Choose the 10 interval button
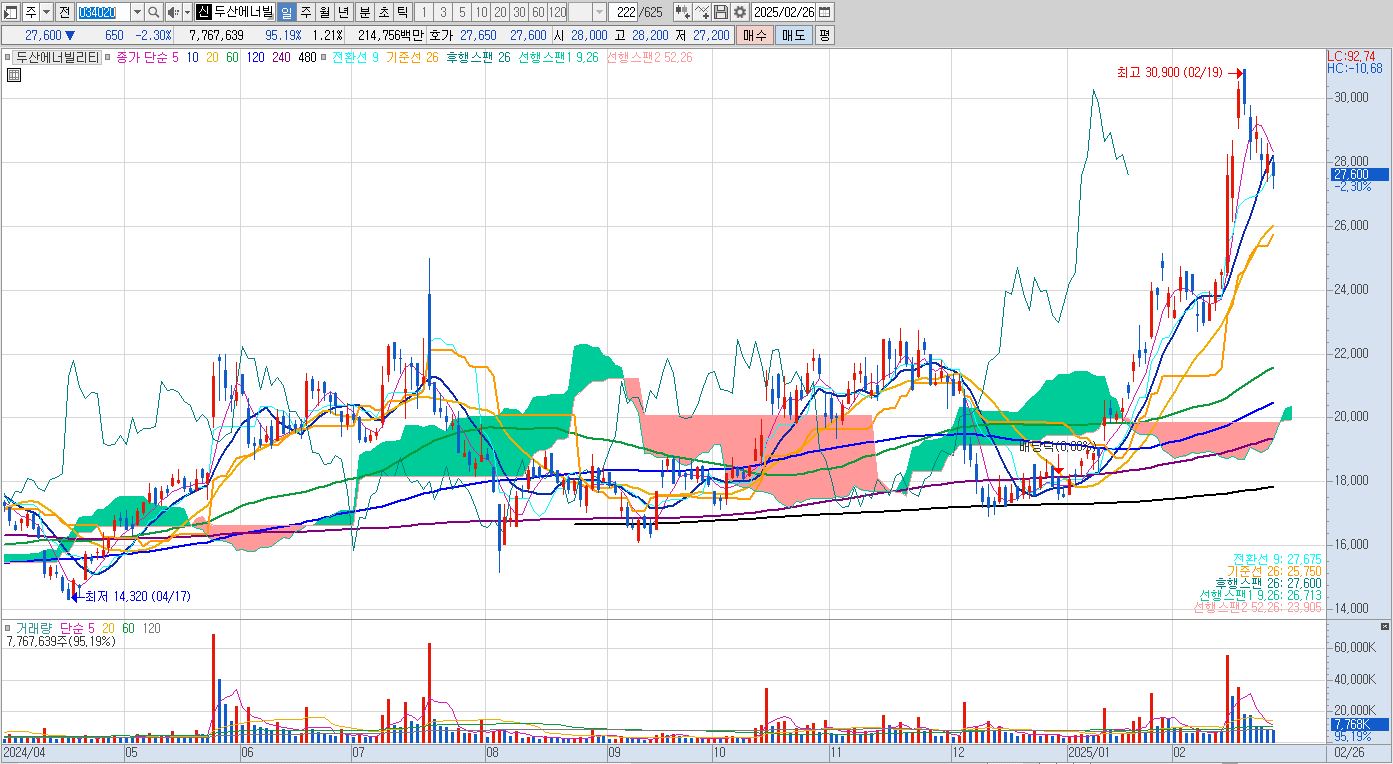The height and width of the screenshot is (764, 1393). coord(481,12)
